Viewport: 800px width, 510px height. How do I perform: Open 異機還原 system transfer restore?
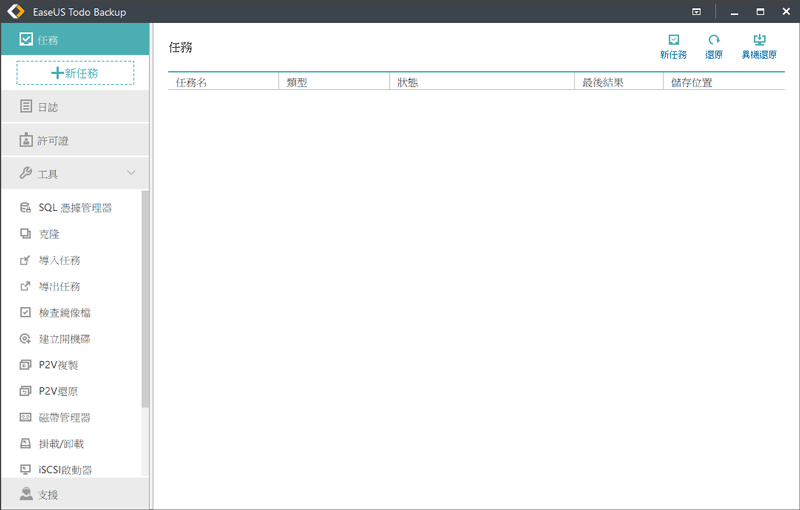point(758,46)
